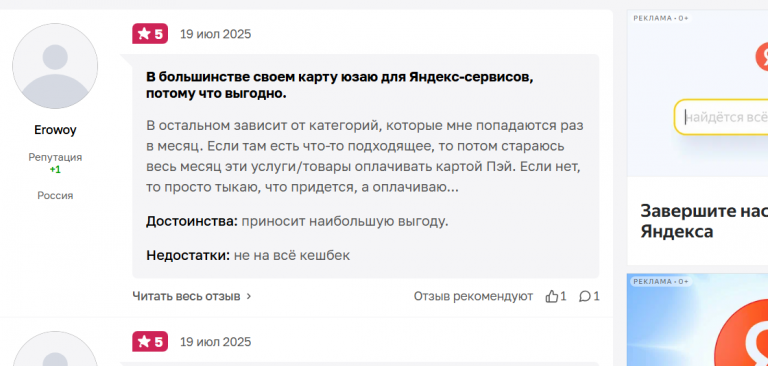Click the thumbs-up like icon
The image size is (768, 366).
tap(552, 296)
